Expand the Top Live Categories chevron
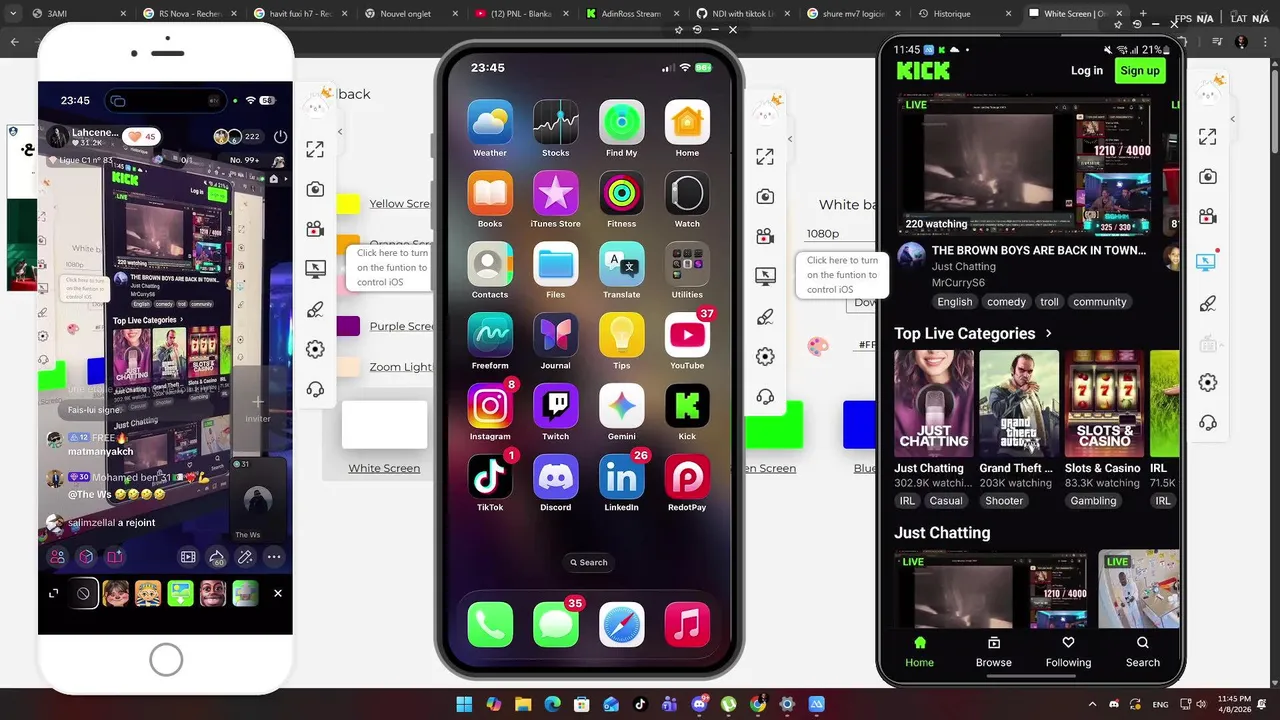The width and height of the screenshot is (1280, 720). tap(1048, 333)
